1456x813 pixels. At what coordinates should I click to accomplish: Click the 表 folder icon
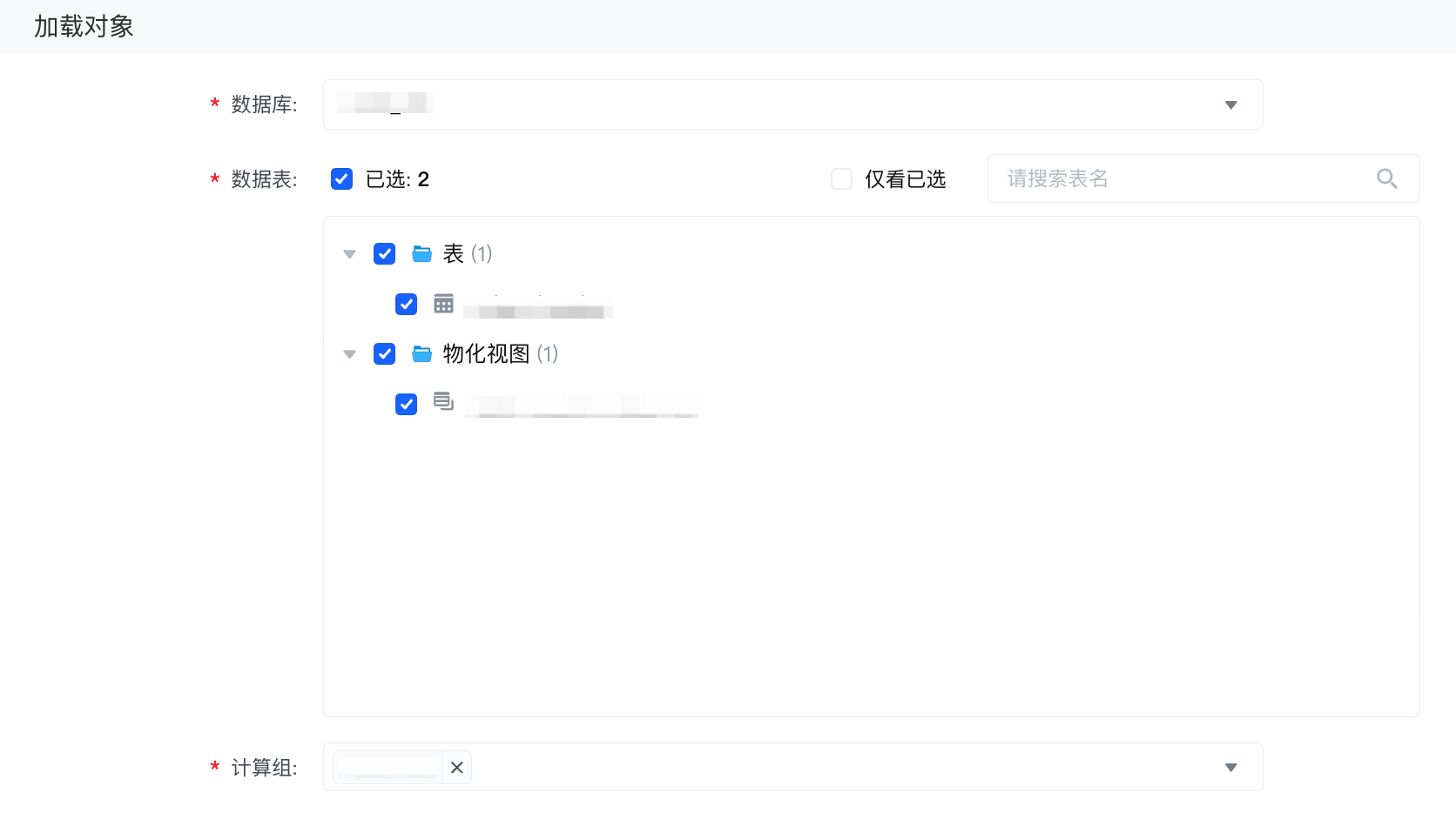[422, 253]
